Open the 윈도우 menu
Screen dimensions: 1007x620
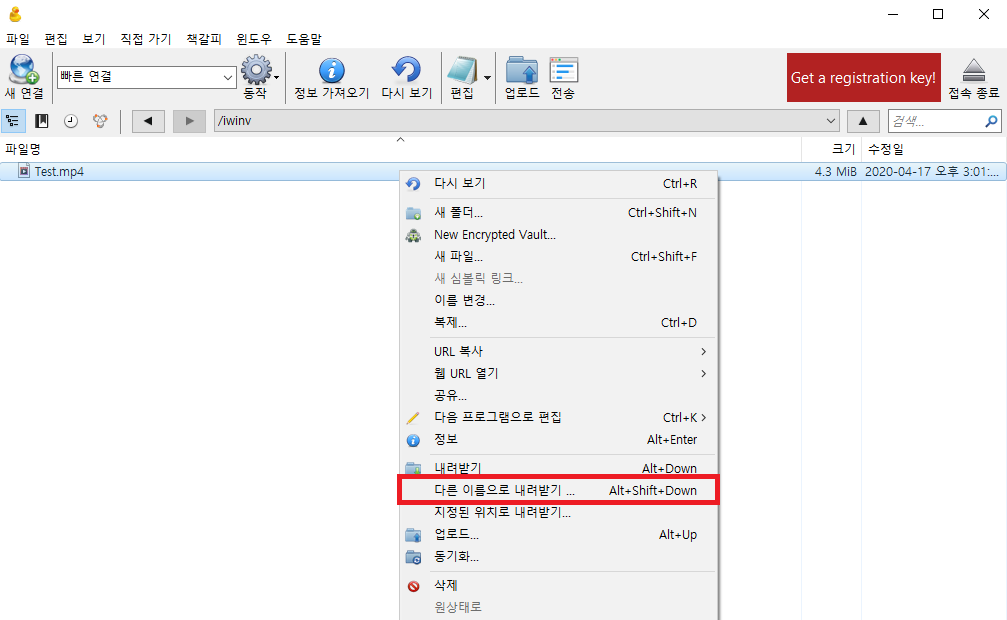pyautogui.click(x=254, y=39)
